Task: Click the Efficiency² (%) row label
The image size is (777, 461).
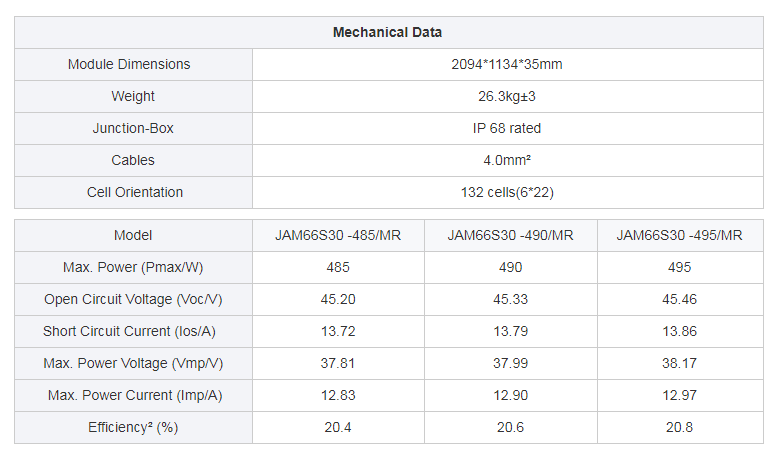Action: [x=133, y=427]
